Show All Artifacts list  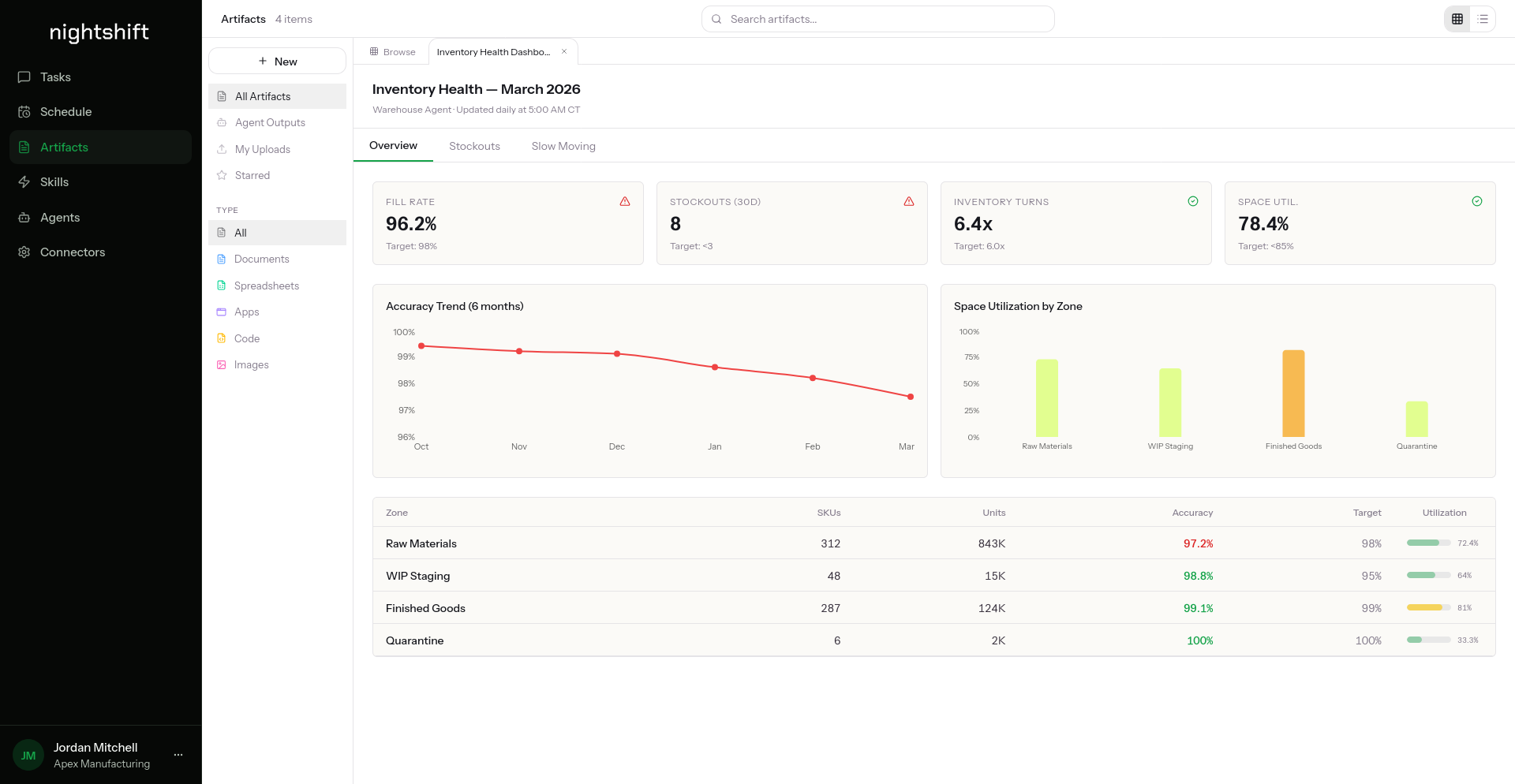(x=277, y=96)
